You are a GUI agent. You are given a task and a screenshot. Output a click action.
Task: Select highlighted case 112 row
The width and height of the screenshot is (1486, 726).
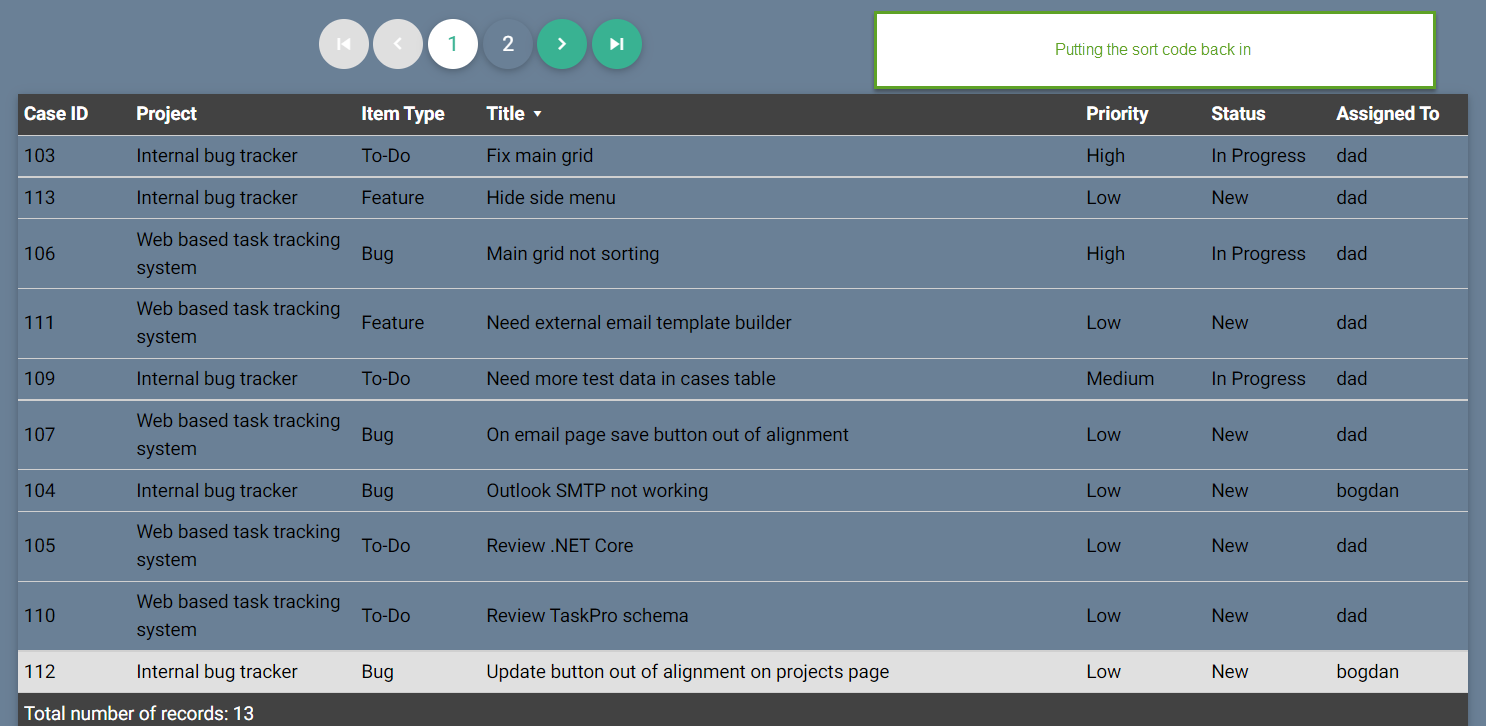click(x=687, y=672)
